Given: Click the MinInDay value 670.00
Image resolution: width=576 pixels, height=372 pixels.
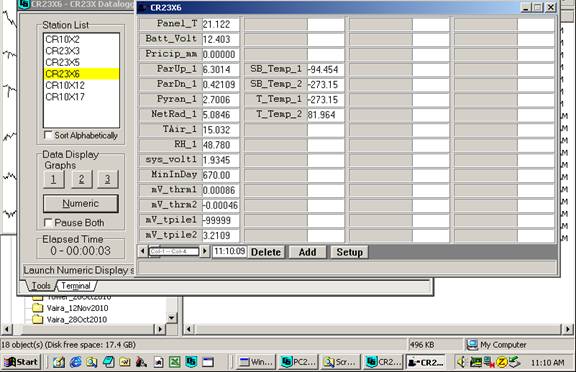Looking at the screenshot, I should 220,175.
